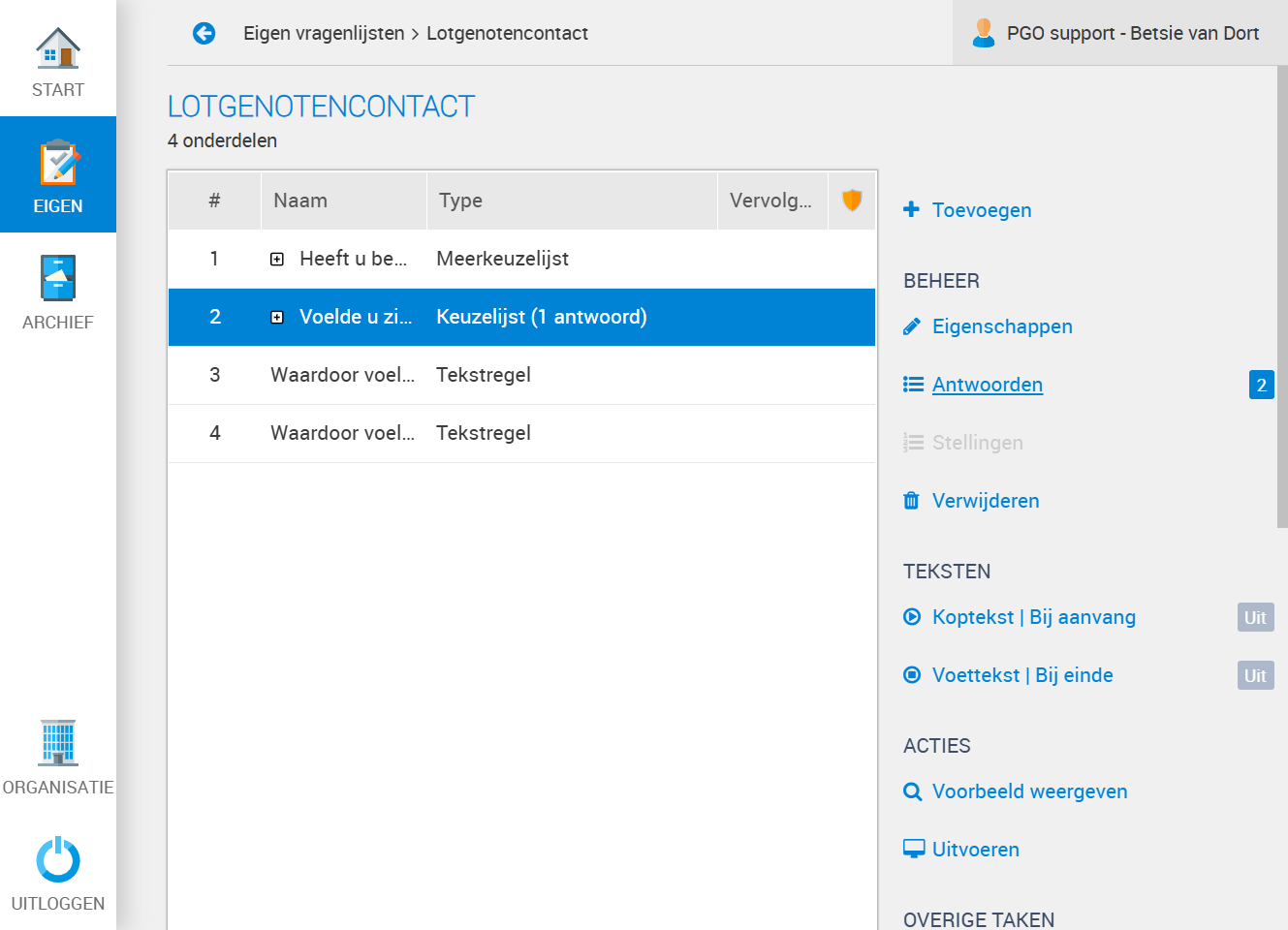Click the Antwoorden count badge '2'
Viewport: 1288px width, 930px height.
pyautogui.click(x=1262, y=385)
